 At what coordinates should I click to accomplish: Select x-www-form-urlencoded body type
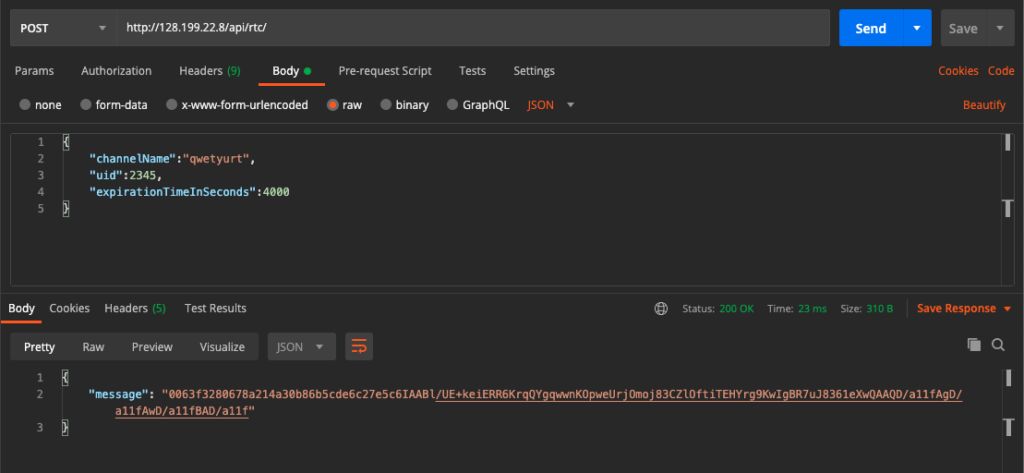pos(237,105)
